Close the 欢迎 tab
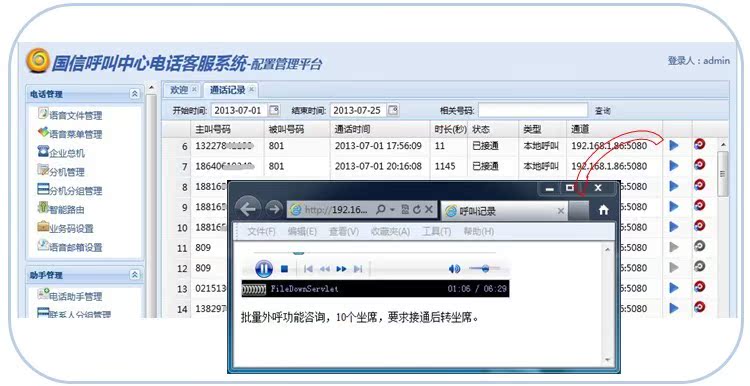 tap(194, 89)
